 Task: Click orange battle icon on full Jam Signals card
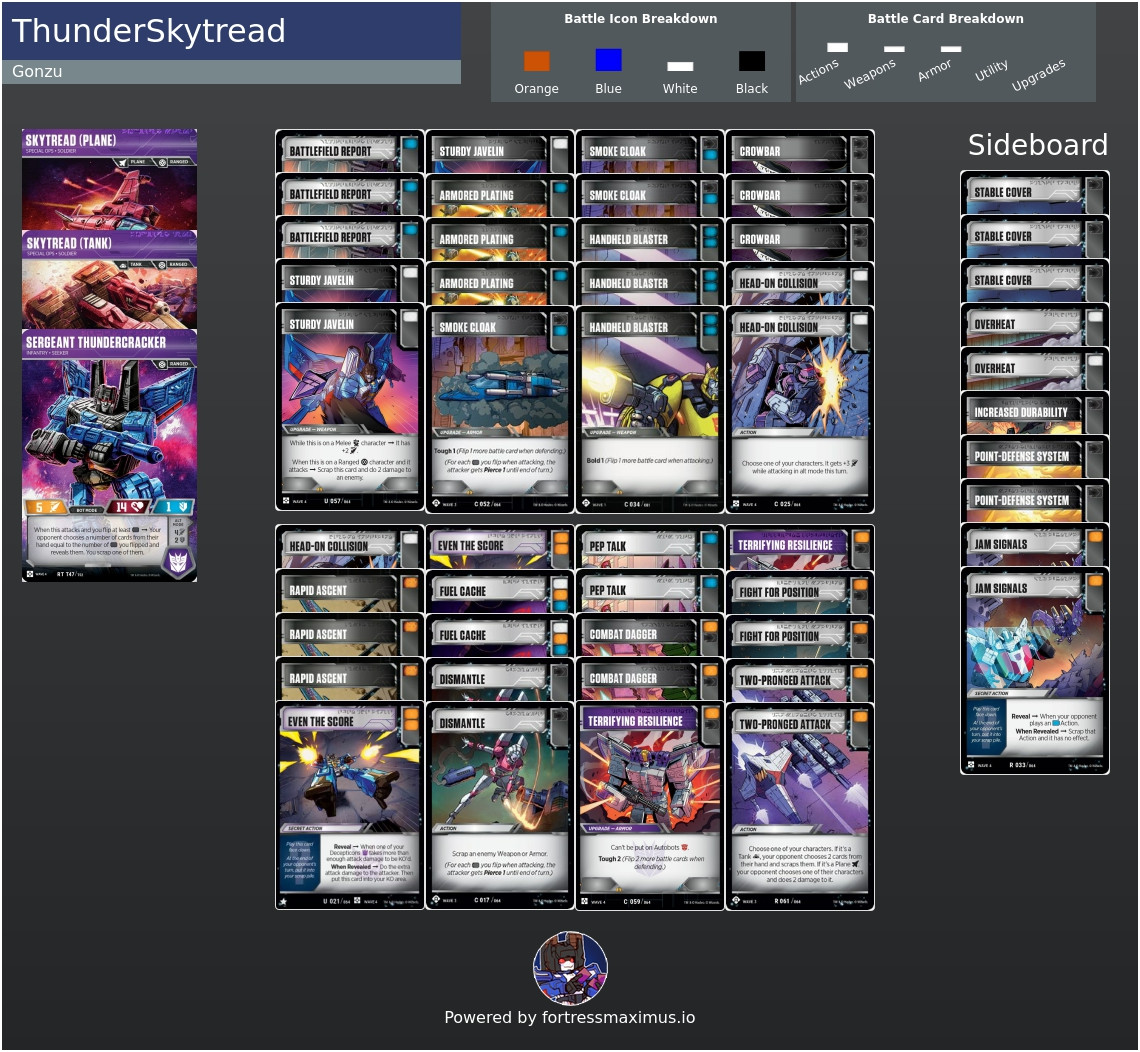point(1094,582)
